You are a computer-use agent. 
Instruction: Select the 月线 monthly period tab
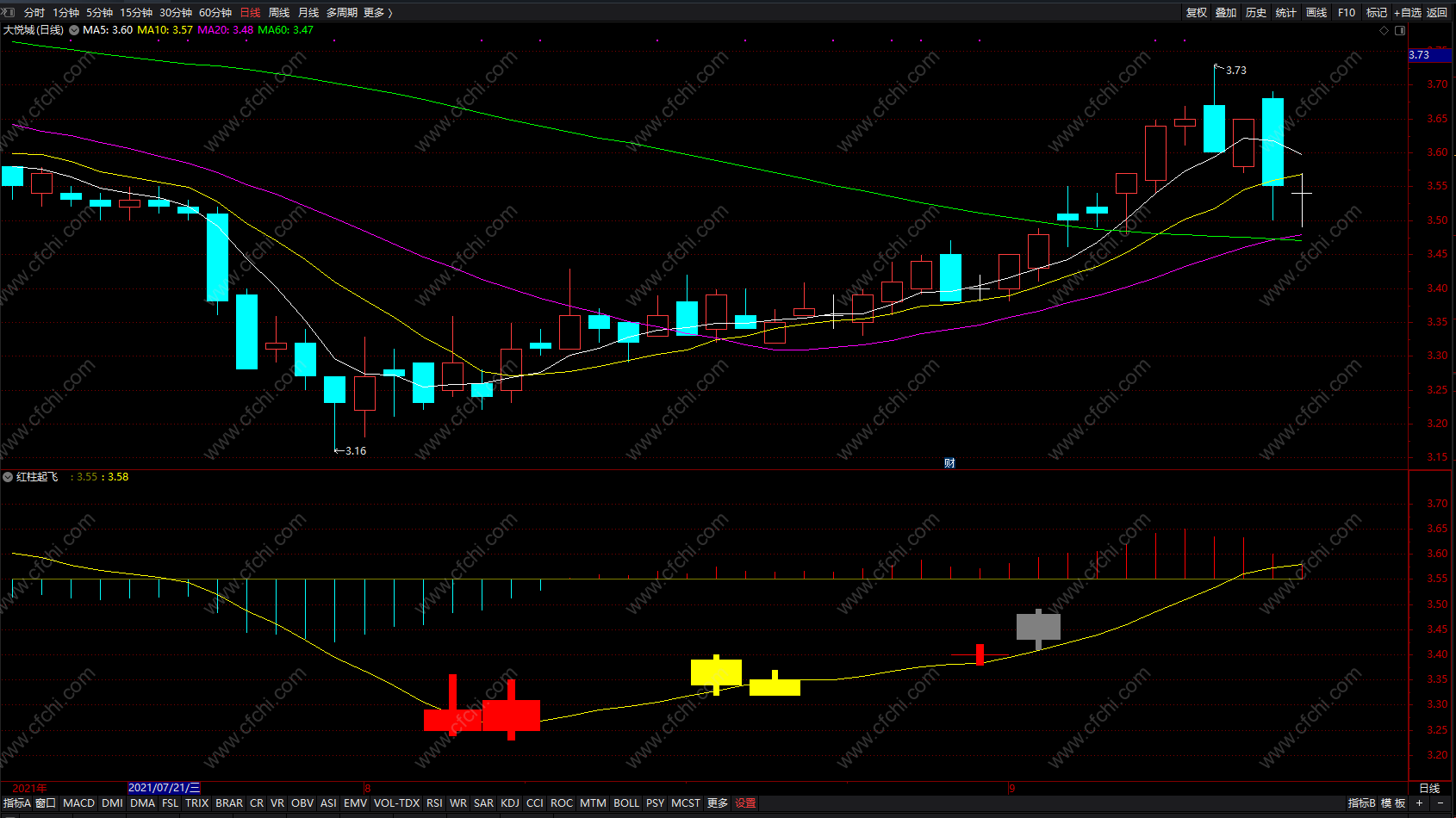point(308,12)
